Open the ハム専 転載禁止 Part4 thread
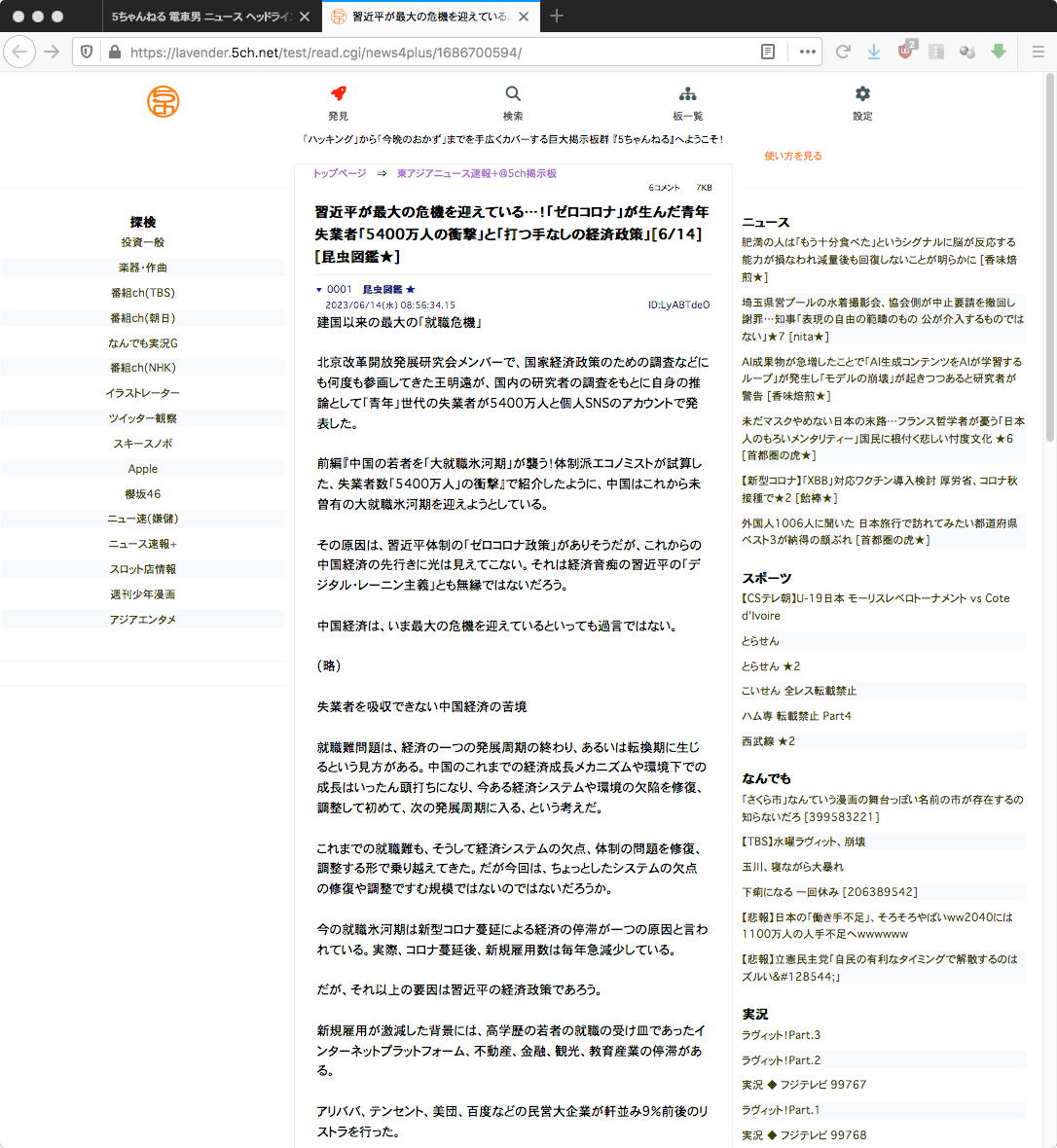The image size is (1057, 1148). point(796,716)
